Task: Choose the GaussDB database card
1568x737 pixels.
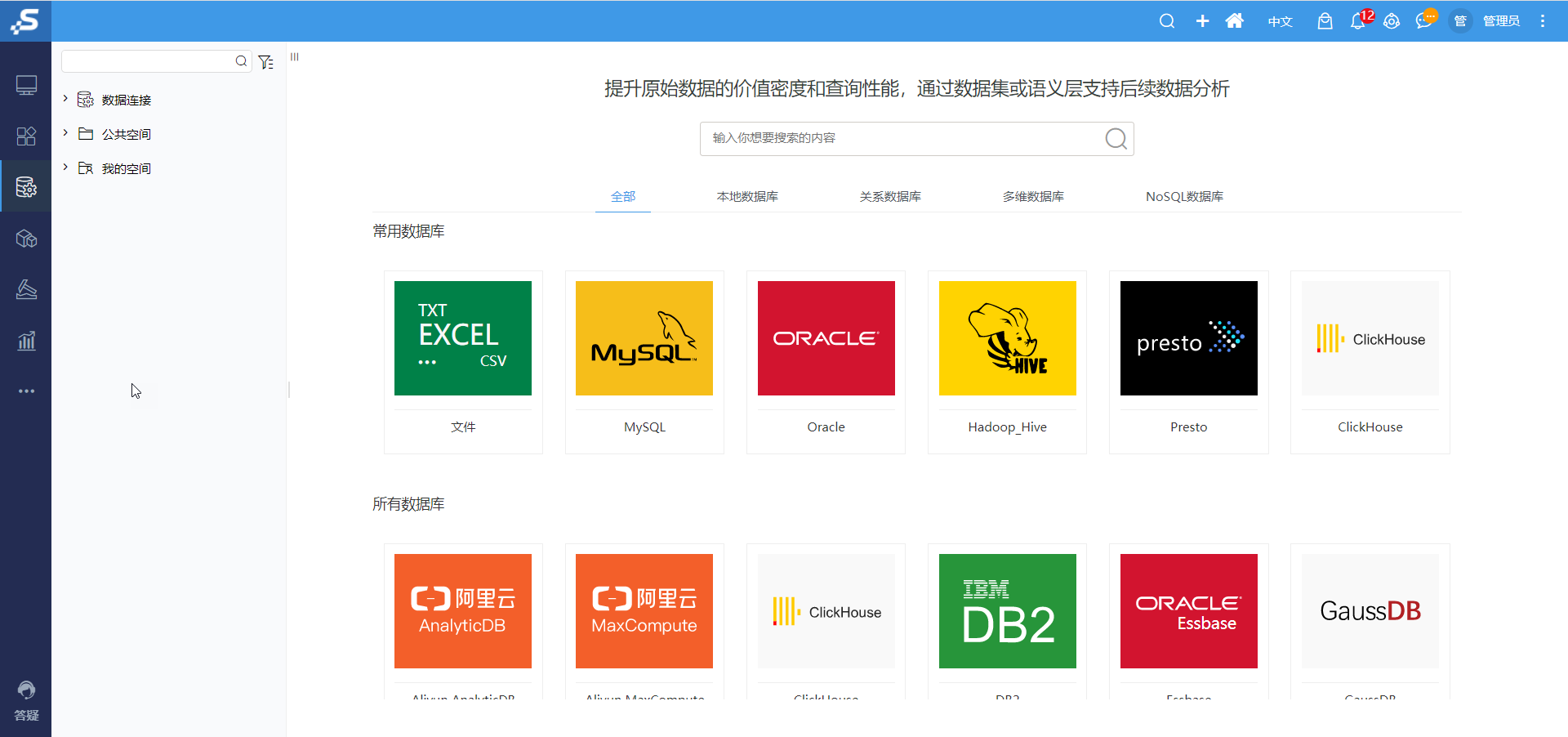Action: coord(1370,621)
